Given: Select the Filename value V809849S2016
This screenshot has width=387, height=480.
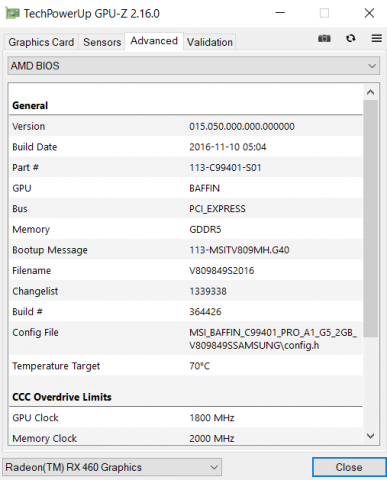Looking at the screenshot, I should coord(222,271).
